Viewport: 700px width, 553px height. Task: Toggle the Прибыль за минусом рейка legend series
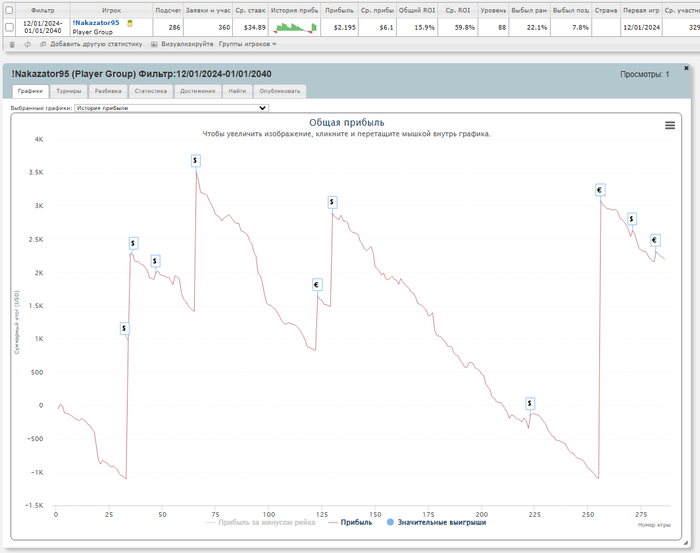coord(261,522)
